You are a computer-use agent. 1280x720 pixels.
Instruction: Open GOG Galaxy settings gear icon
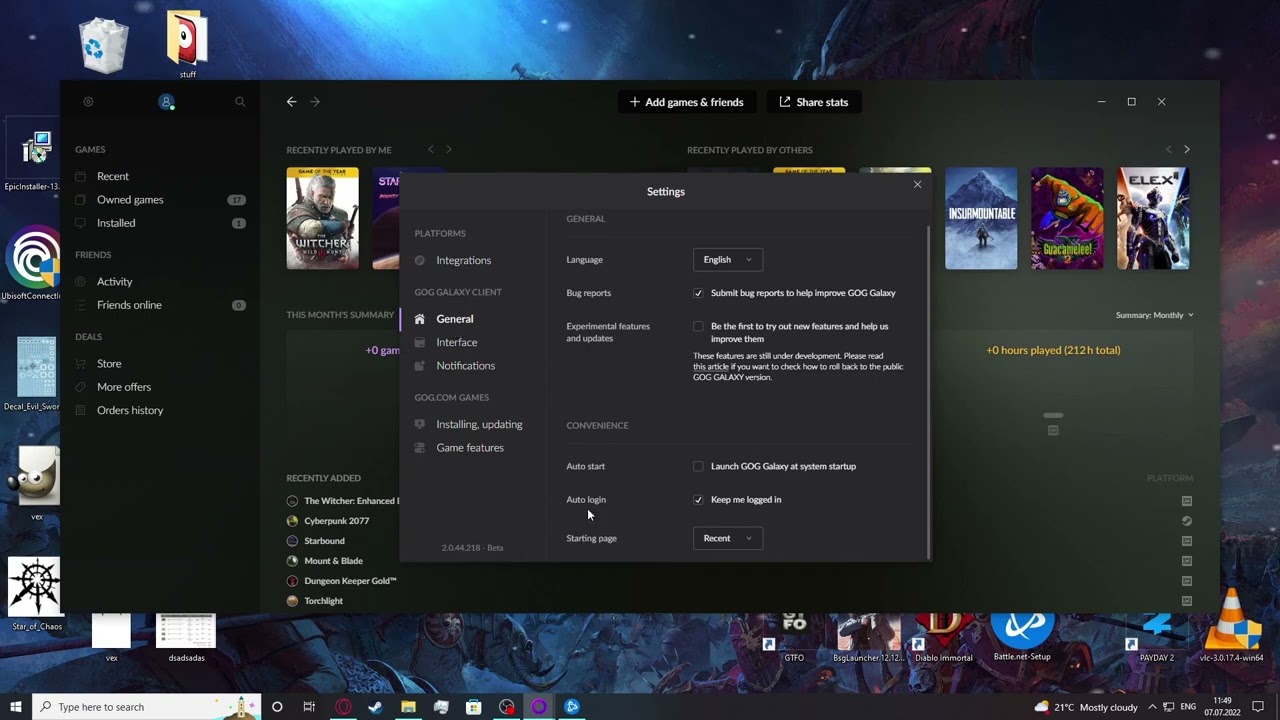[x=88, y=102]
